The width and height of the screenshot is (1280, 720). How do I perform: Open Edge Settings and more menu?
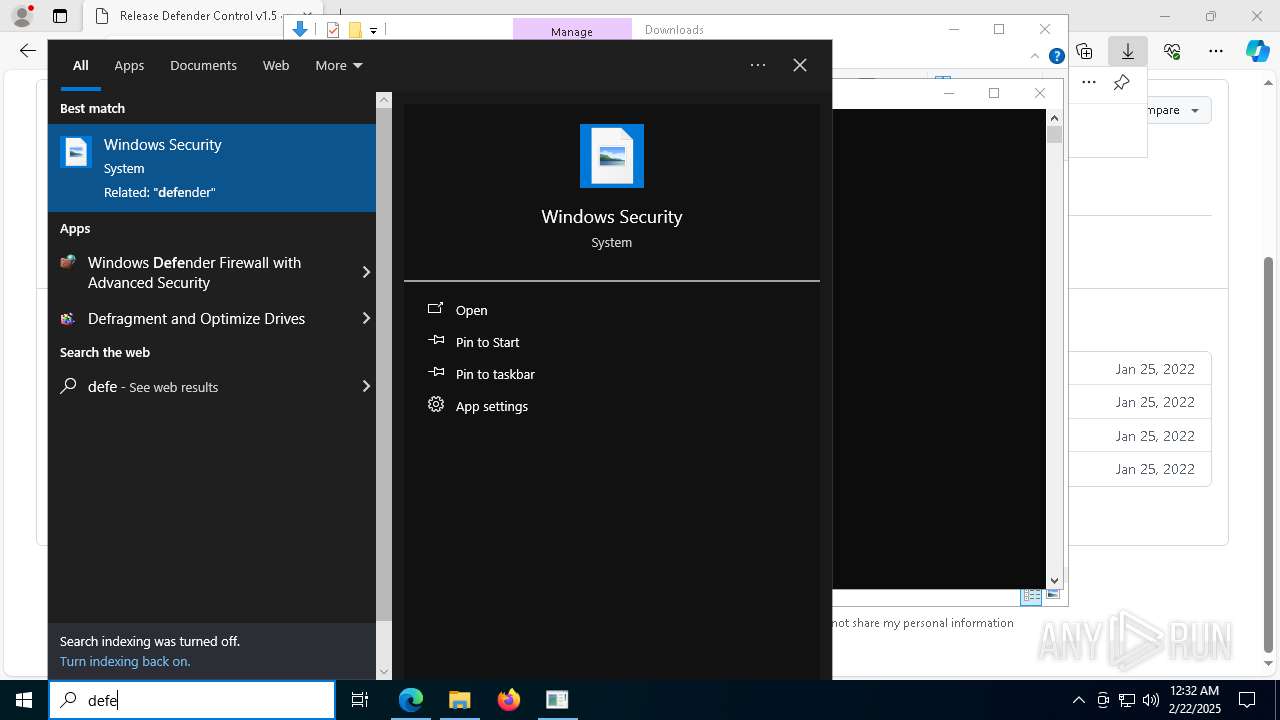(1216, 50)
